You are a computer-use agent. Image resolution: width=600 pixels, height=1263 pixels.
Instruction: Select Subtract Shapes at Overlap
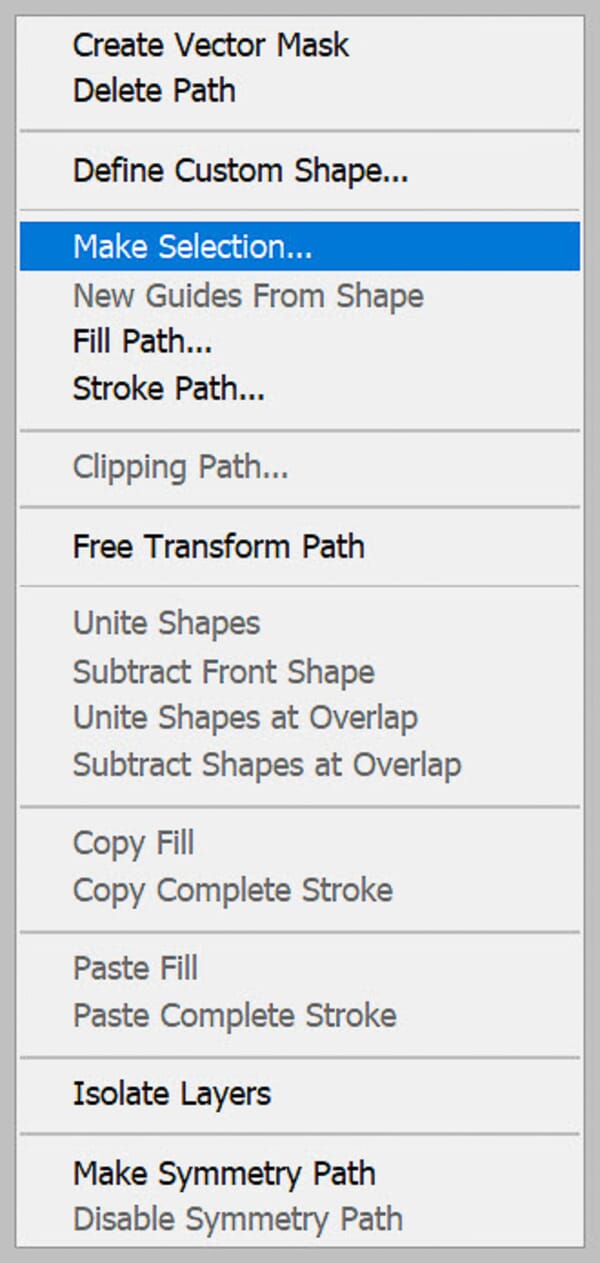coord(267,765)
